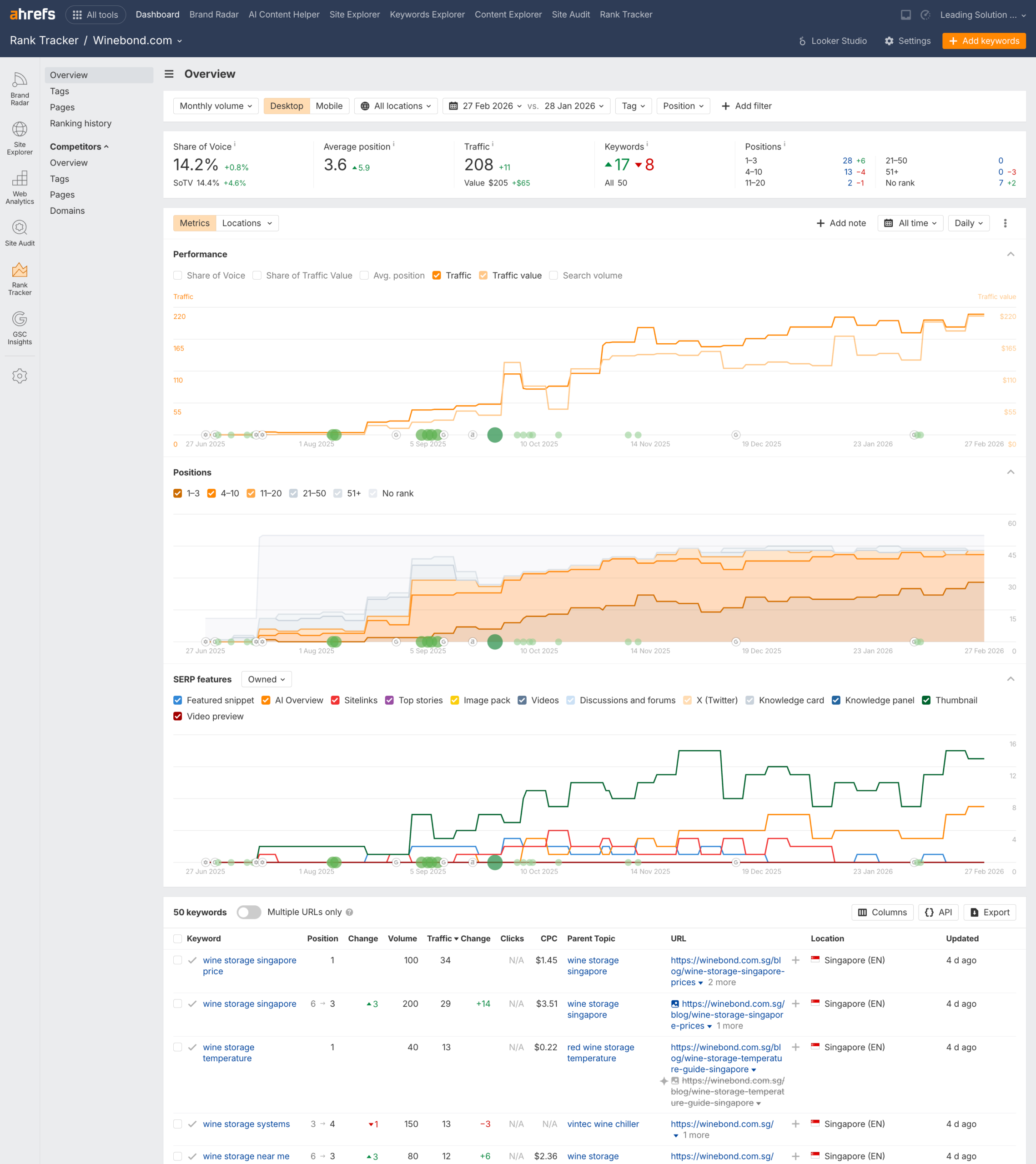Image resolution: width=1036 pixels, height=1164 pixels.
Task: Open Keywords Explorer in top menu
Action: coord(427,15)
